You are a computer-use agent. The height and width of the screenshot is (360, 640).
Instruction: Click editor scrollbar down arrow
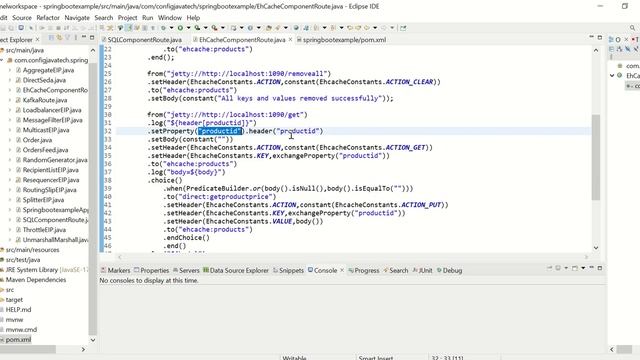(596, 248)
